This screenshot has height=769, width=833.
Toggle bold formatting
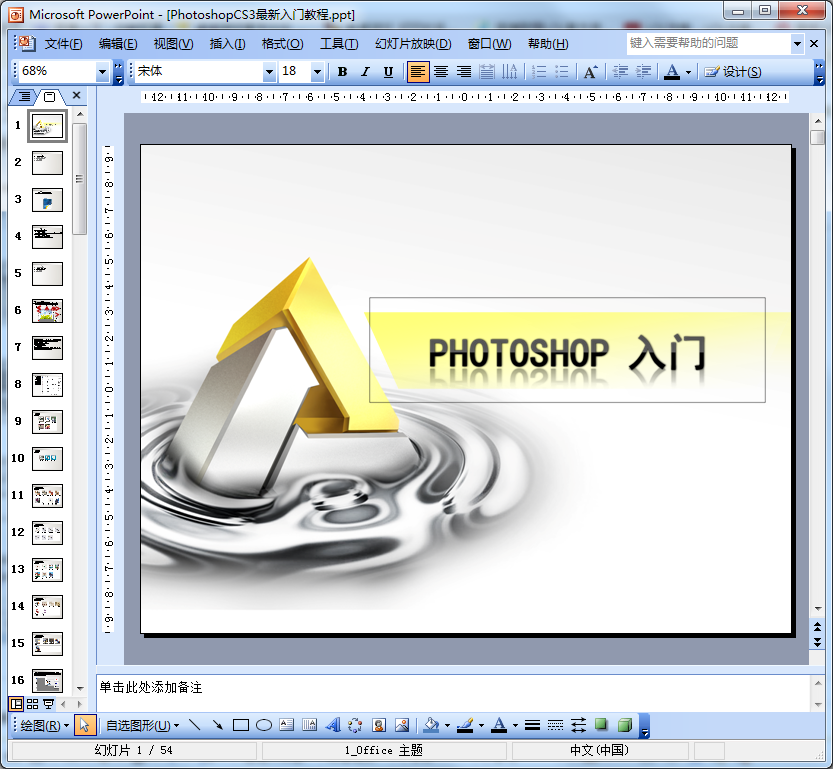point(342,71)
